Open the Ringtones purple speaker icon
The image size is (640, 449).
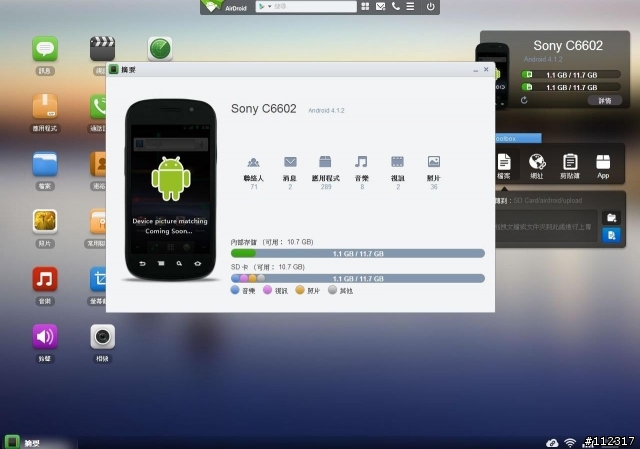click(45, 336)
